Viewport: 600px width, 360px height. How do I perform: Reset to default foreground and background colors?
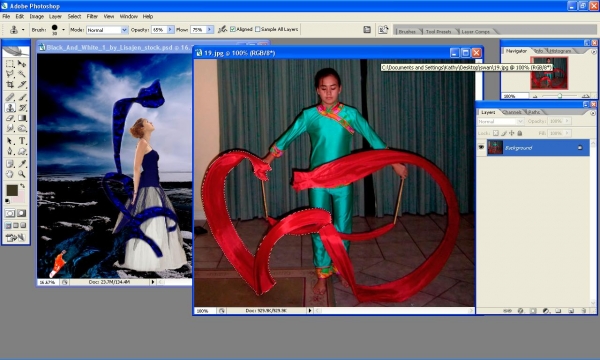(x=7, y=201)
